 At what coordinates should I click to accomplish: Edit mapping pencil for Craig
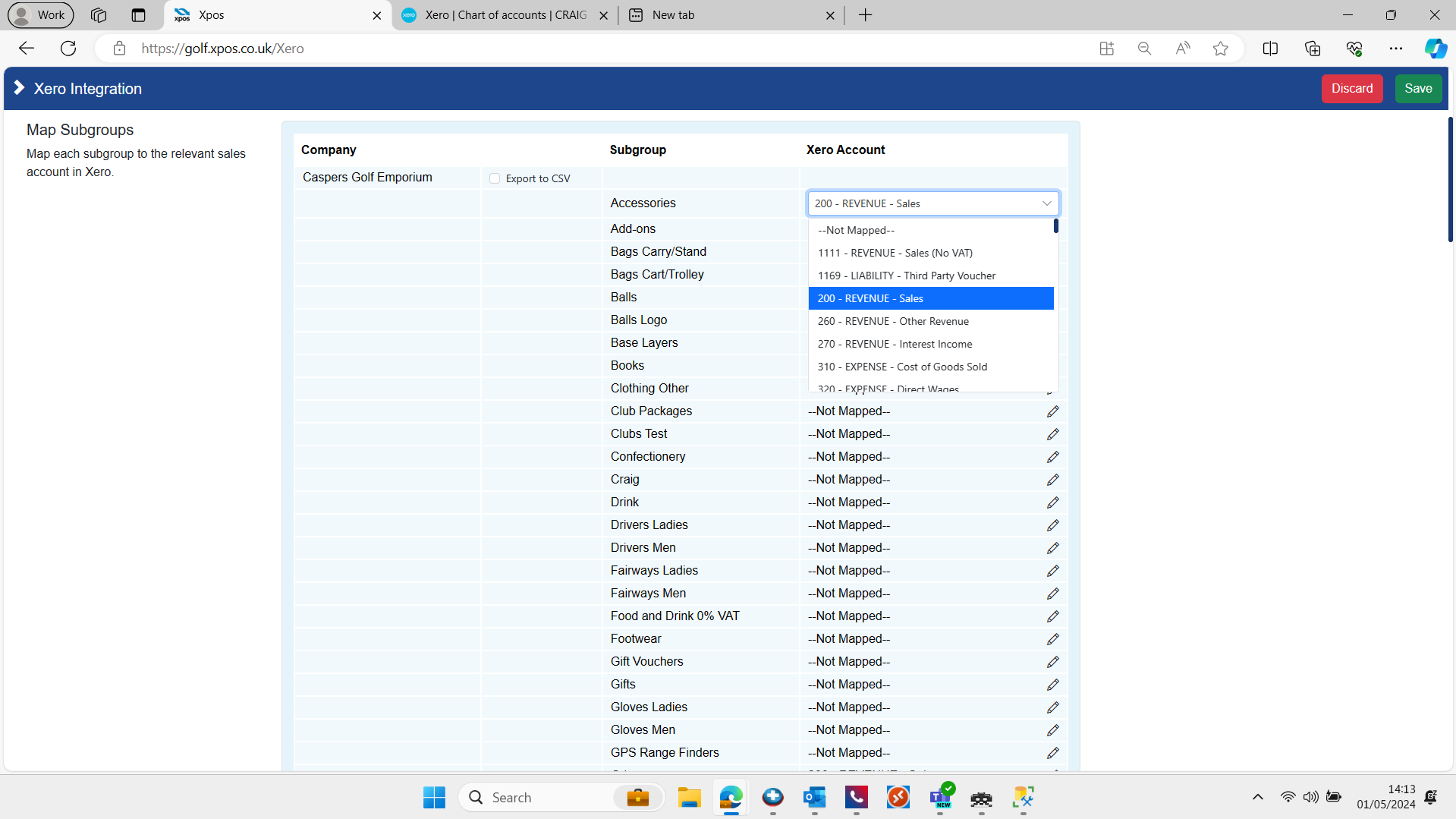(1052, 480)
